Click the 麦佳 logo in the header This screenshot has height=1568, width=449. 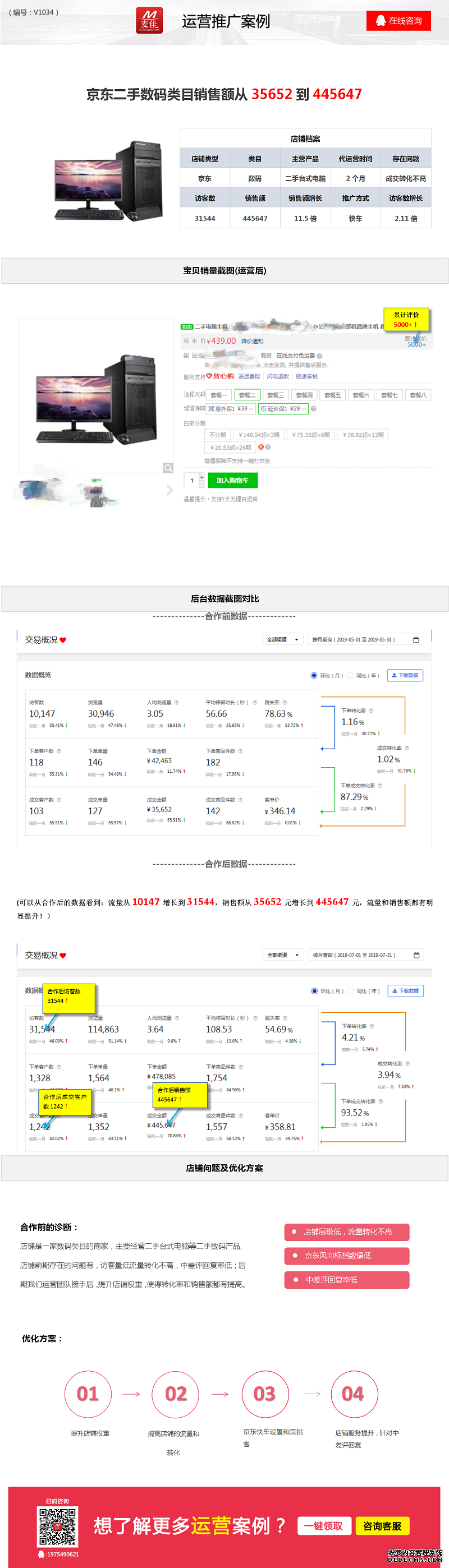149,21
